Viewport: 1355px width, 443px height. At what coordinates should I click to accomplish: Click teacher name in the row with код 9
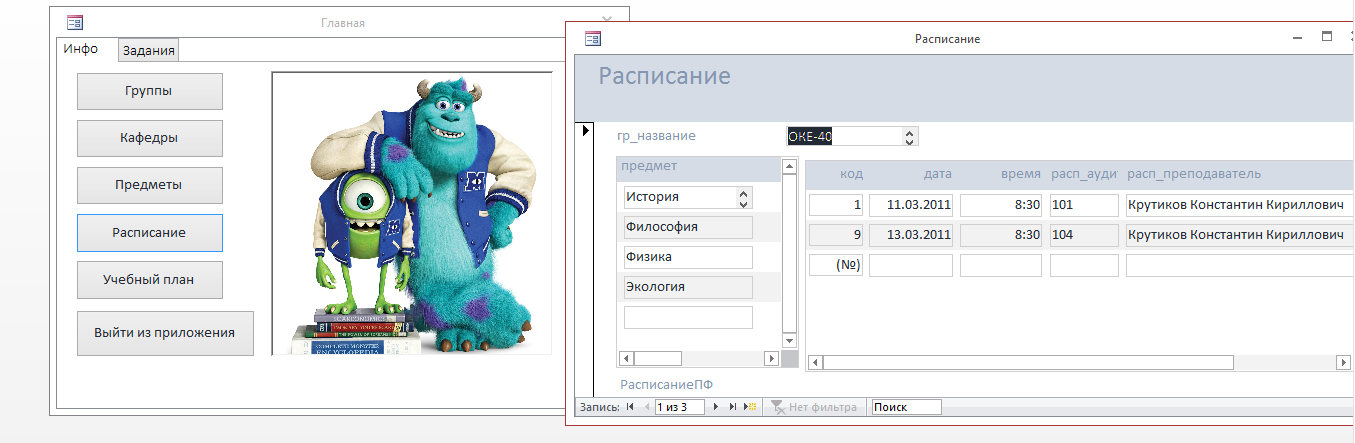1238,235
